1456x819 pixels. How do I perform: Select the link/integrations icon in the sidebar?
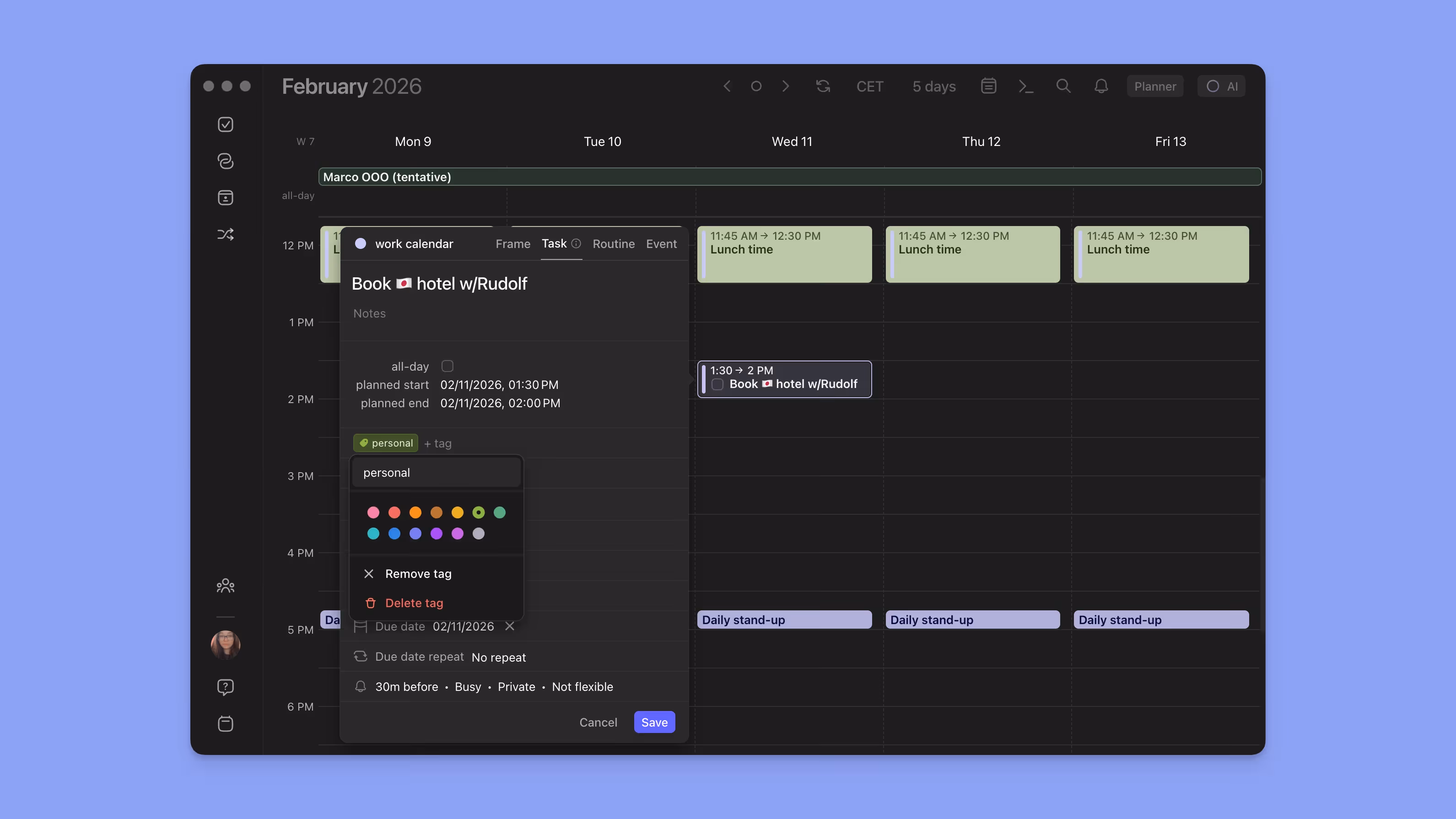tap(226, 161)
